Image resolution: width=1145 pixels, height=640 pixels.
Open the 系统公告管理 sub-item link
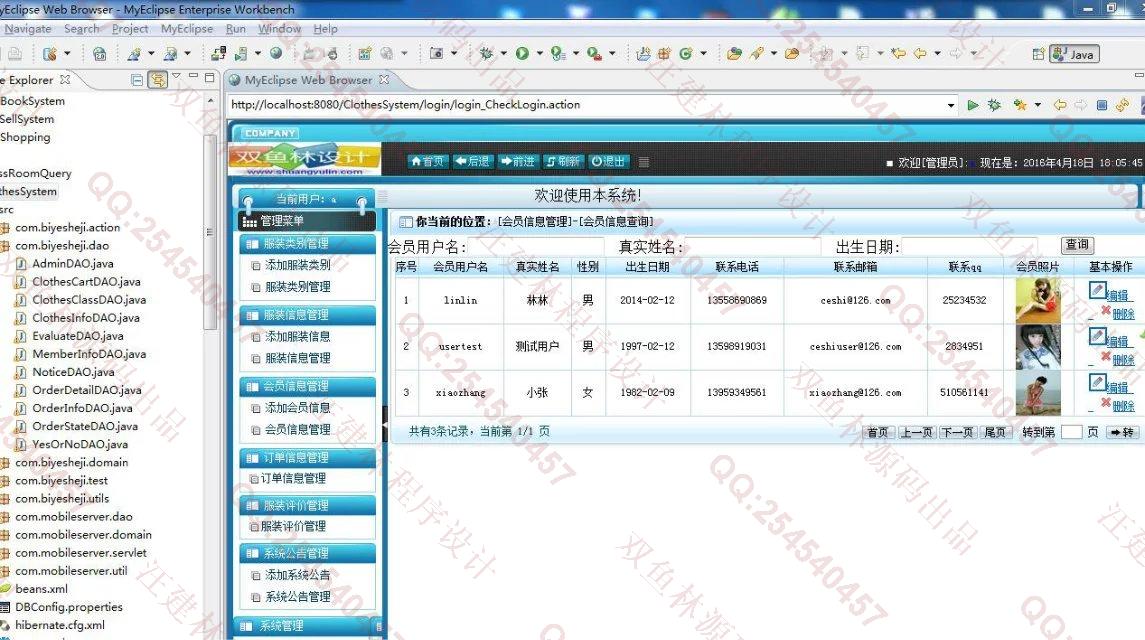click(297, 597)
